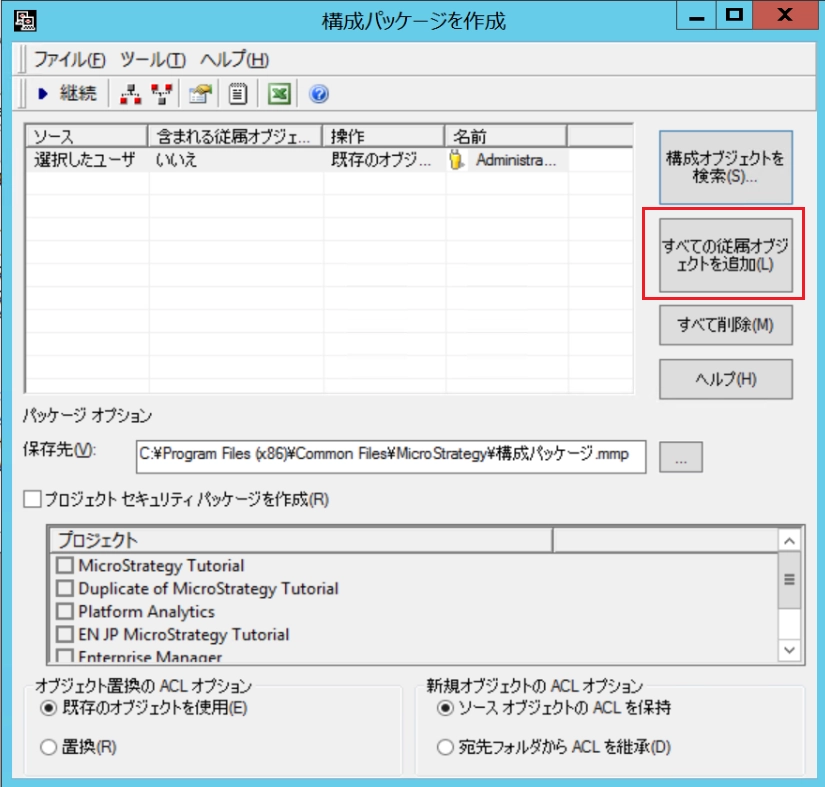The height and width of the screenshot is (787, 825).
Task: Click the browse ... button beside save path
Action: click(x=681, y=457)
